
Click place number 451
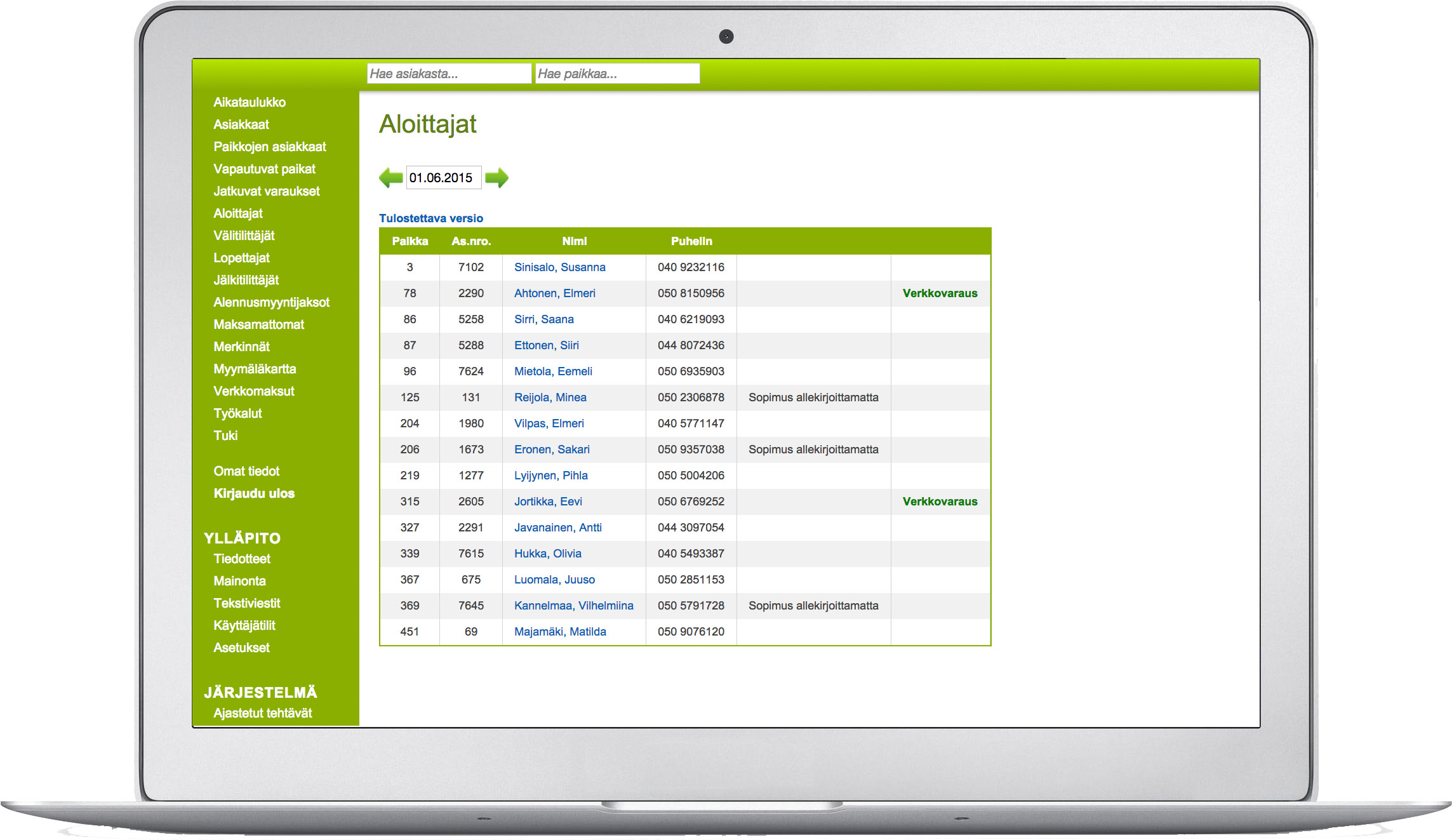(x=410, y=632)
